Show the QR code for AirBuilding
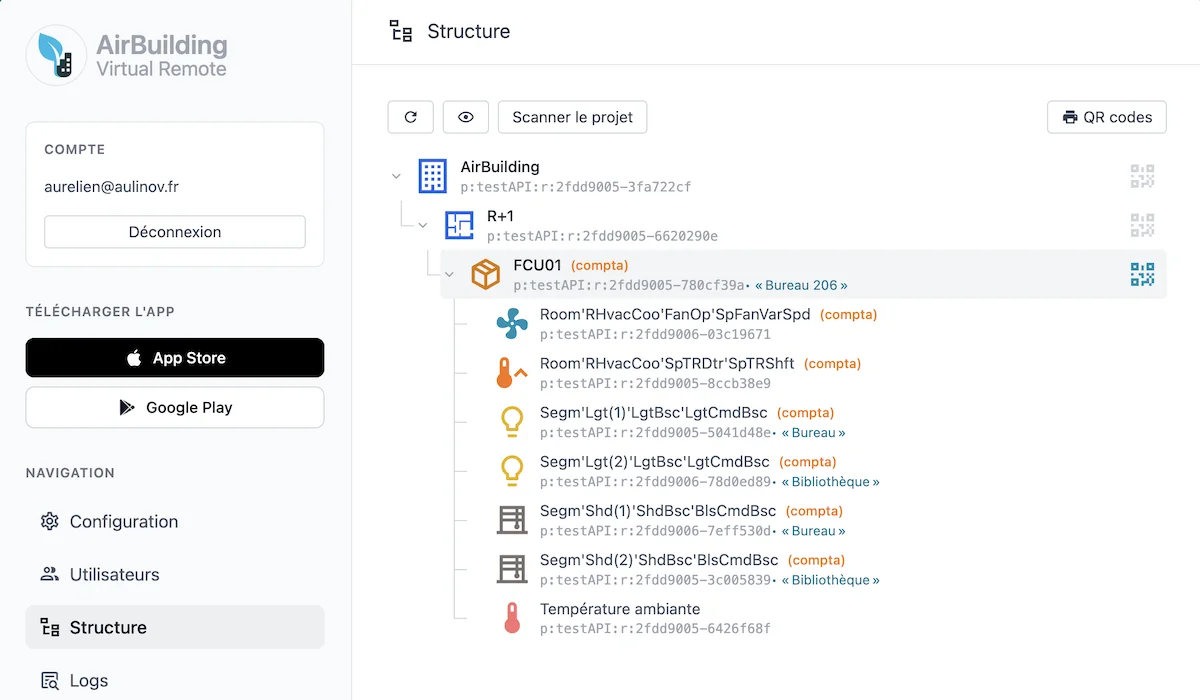Viewport: 1200px width, 700px height. (1142, 176)
